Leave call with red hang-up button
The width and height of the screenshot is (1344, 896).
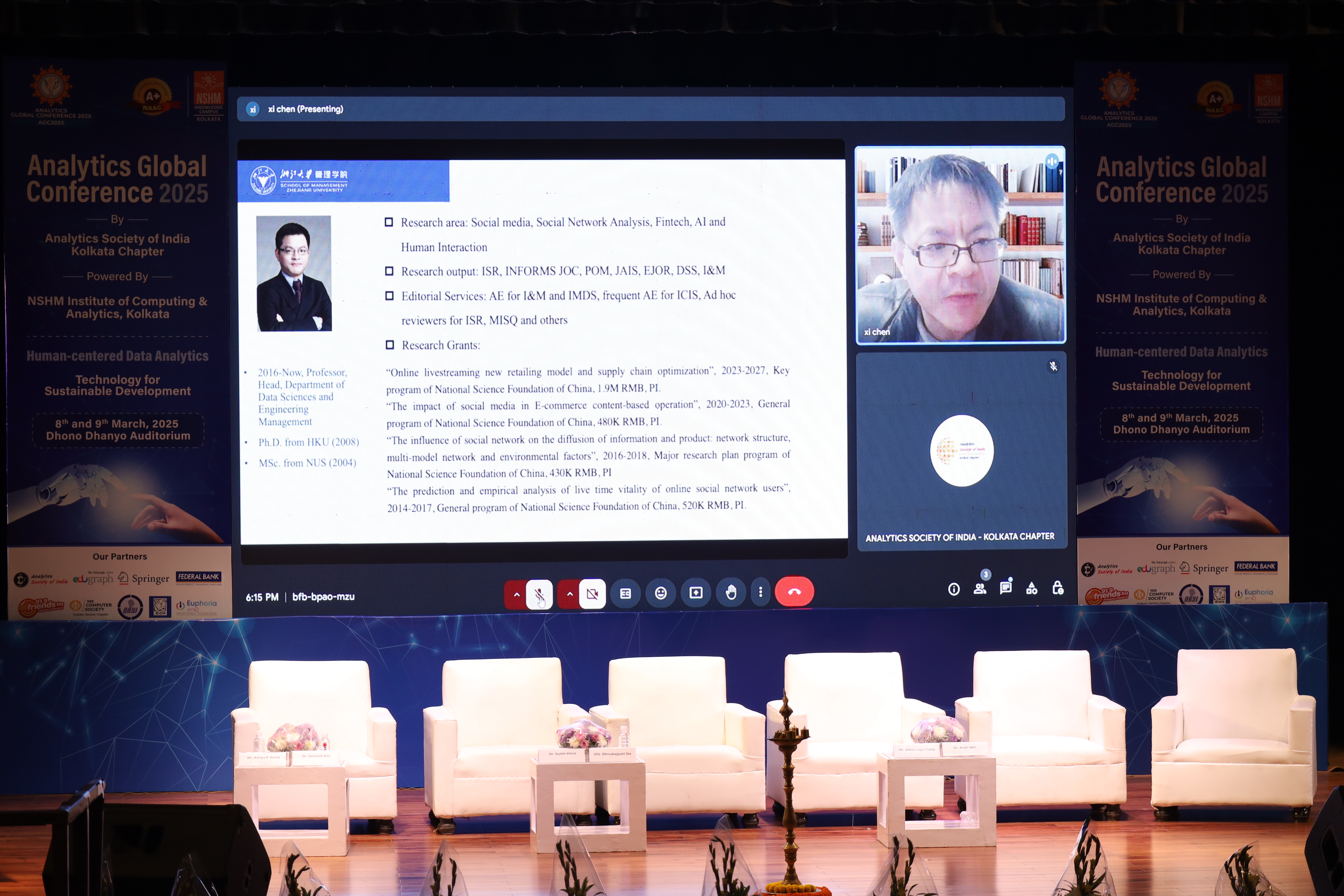pyautogui.click(x=794, y=591)
